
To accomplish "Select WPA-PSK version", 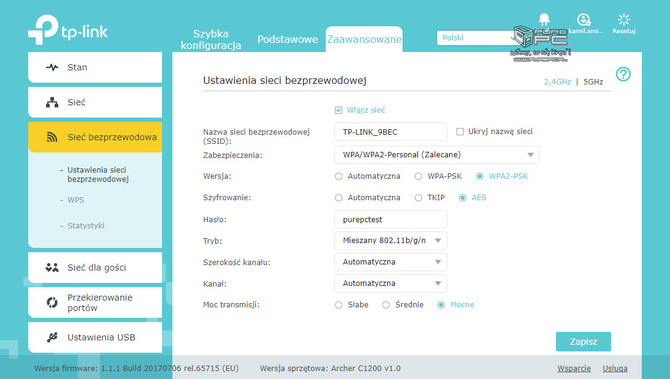I will 418,176.
